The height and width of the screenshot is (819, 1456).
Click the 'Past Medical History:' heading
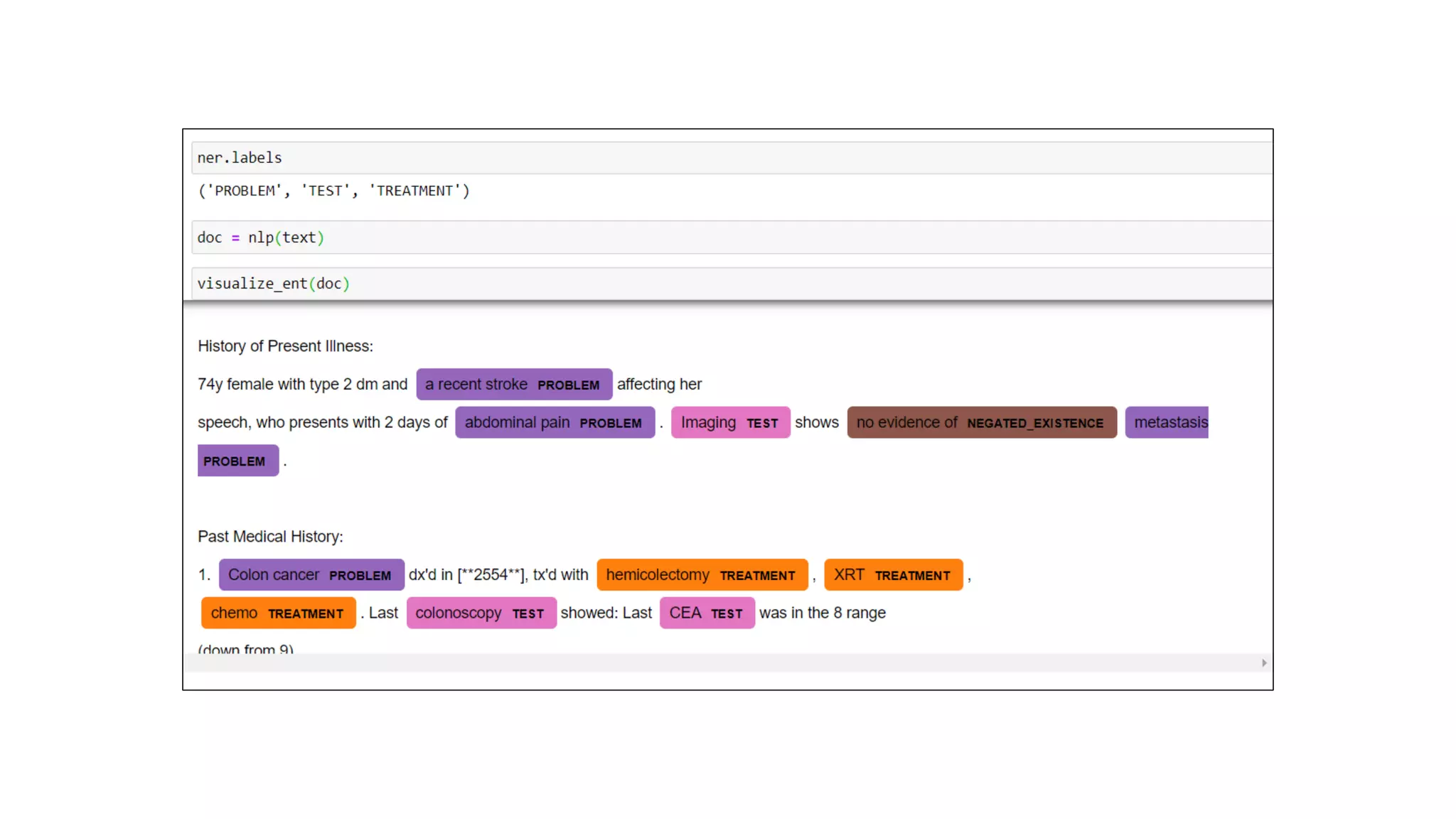coord(270,537)
